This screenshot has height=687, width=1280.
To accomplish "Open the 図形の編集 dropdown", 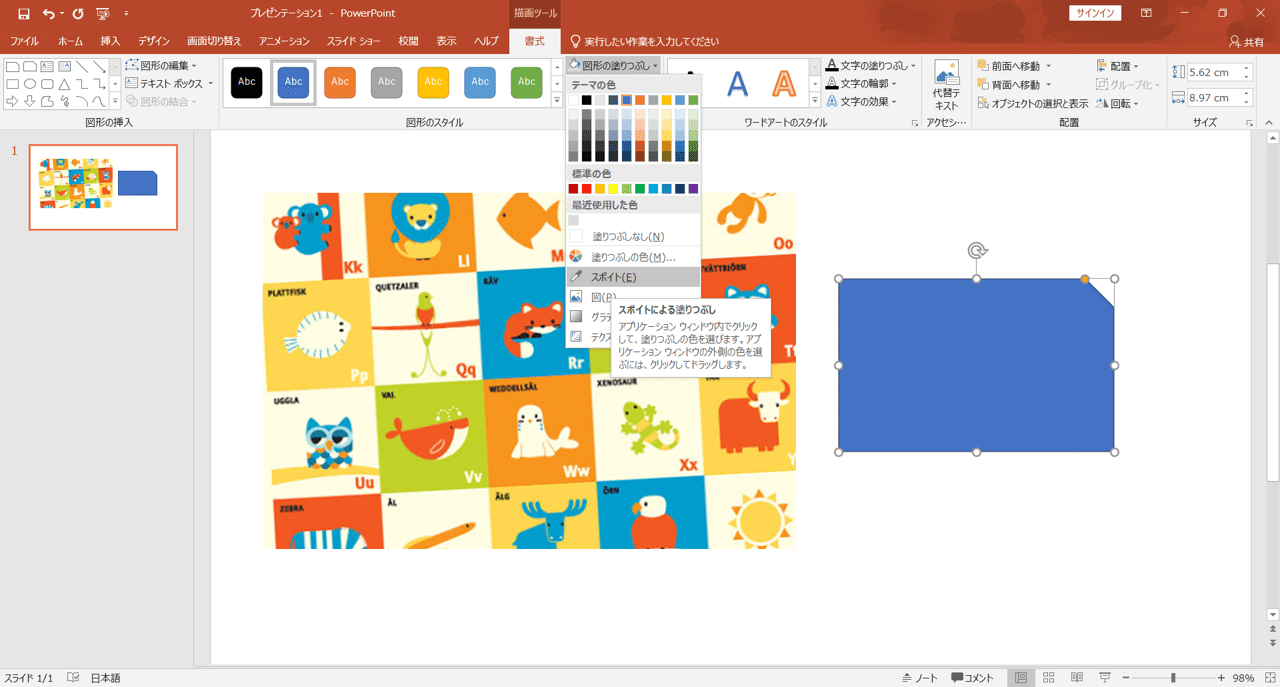I will (x=161, y=66).
